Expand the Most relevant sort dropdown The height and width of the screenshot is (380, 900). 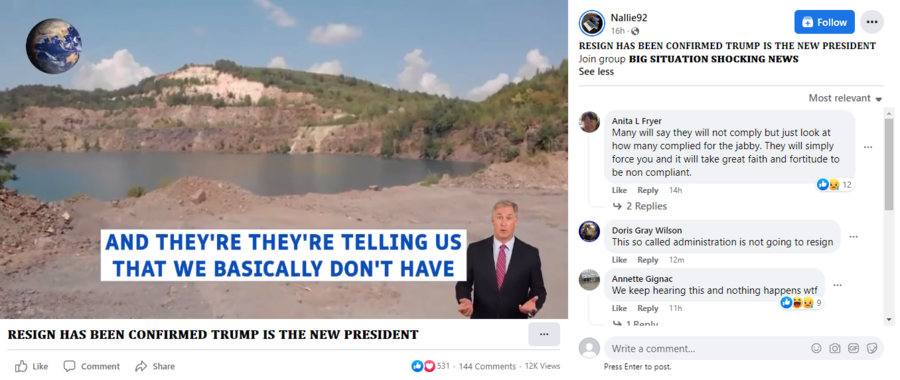845,98
